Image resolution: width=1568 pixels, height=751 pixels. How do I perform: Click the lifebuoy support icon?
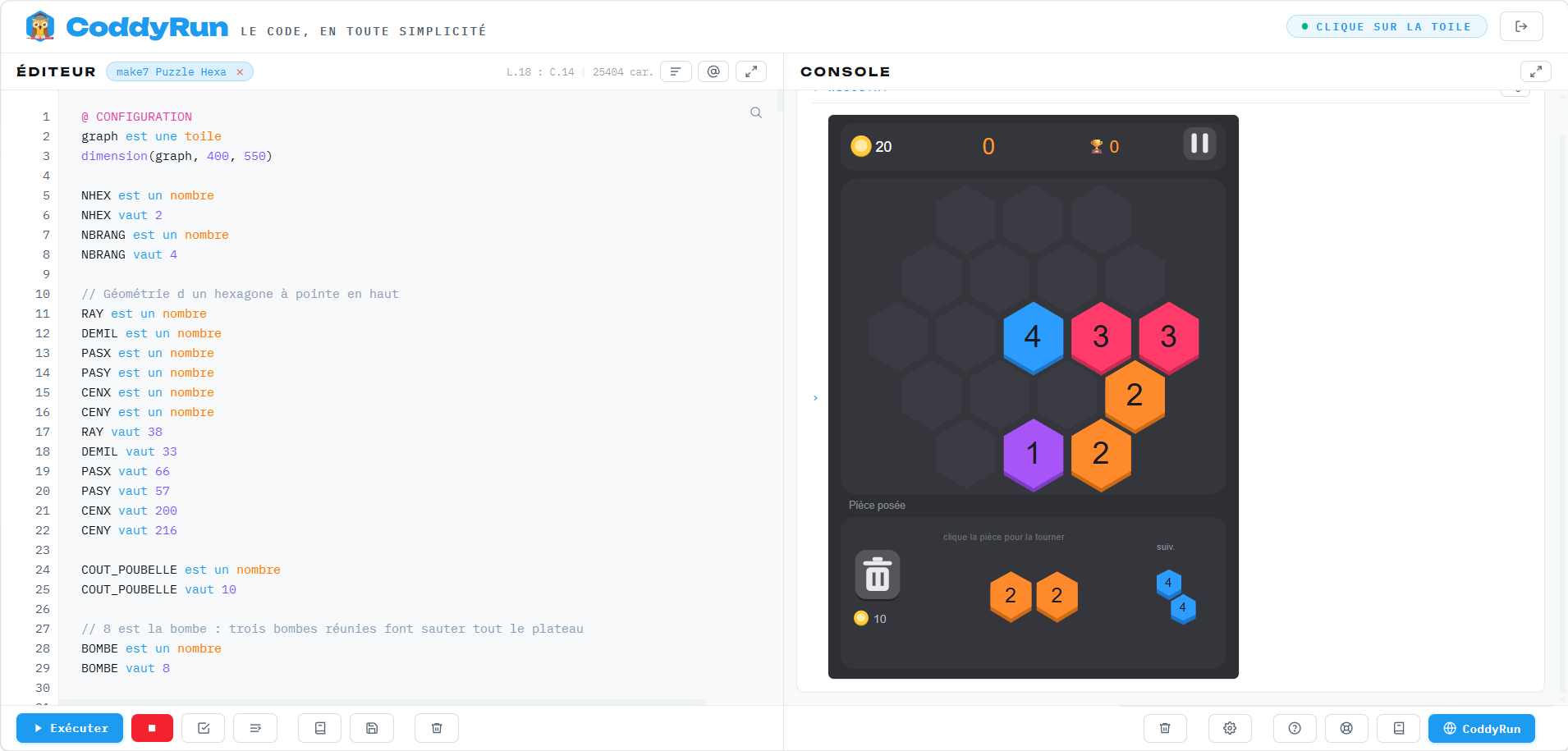[1346, 728]
